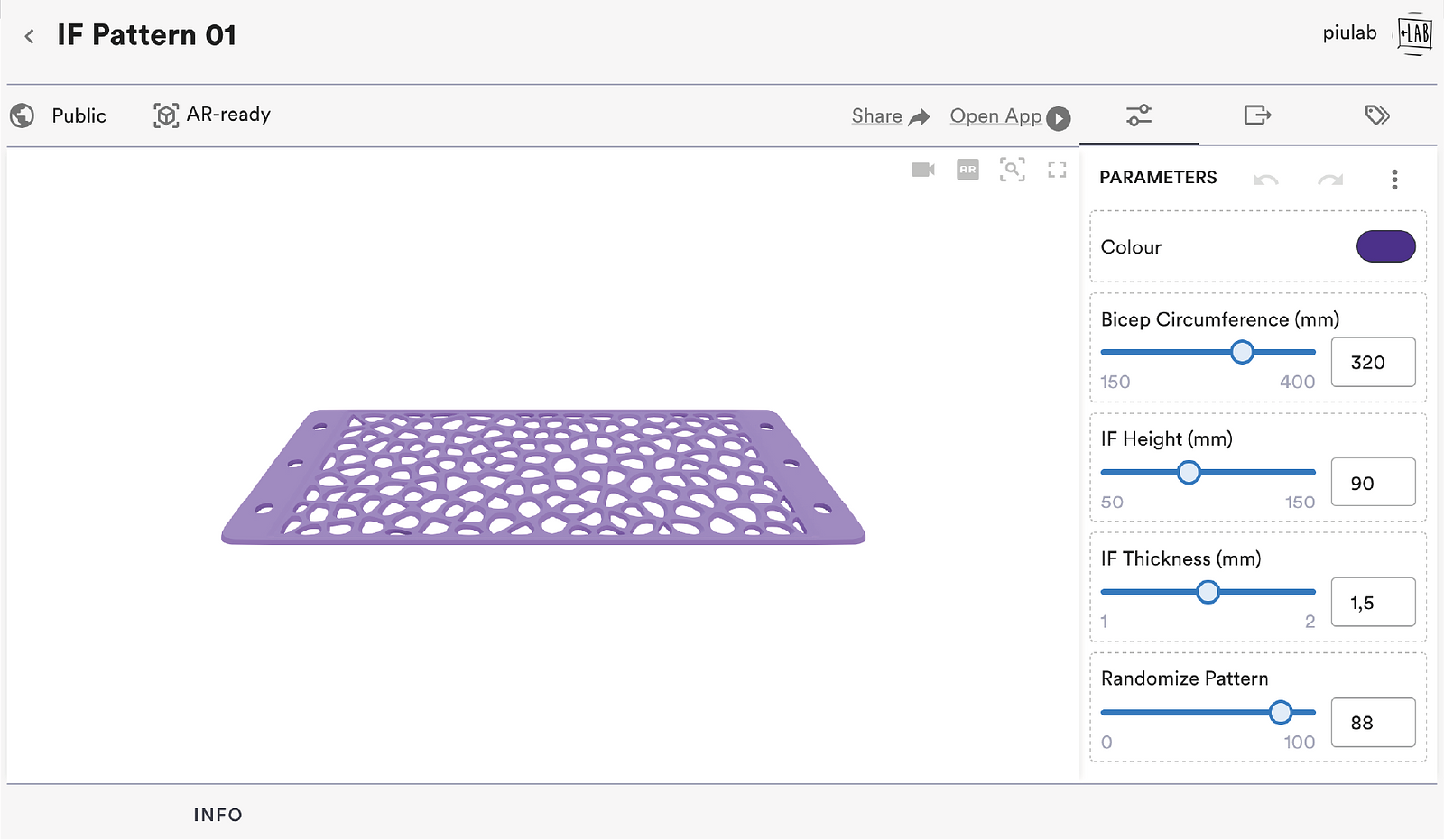Image resolution: width=1444 pixels, height=840 pixels.
Task: Click the Randomize Pattern slider handle
Action: pos(1280,712)
